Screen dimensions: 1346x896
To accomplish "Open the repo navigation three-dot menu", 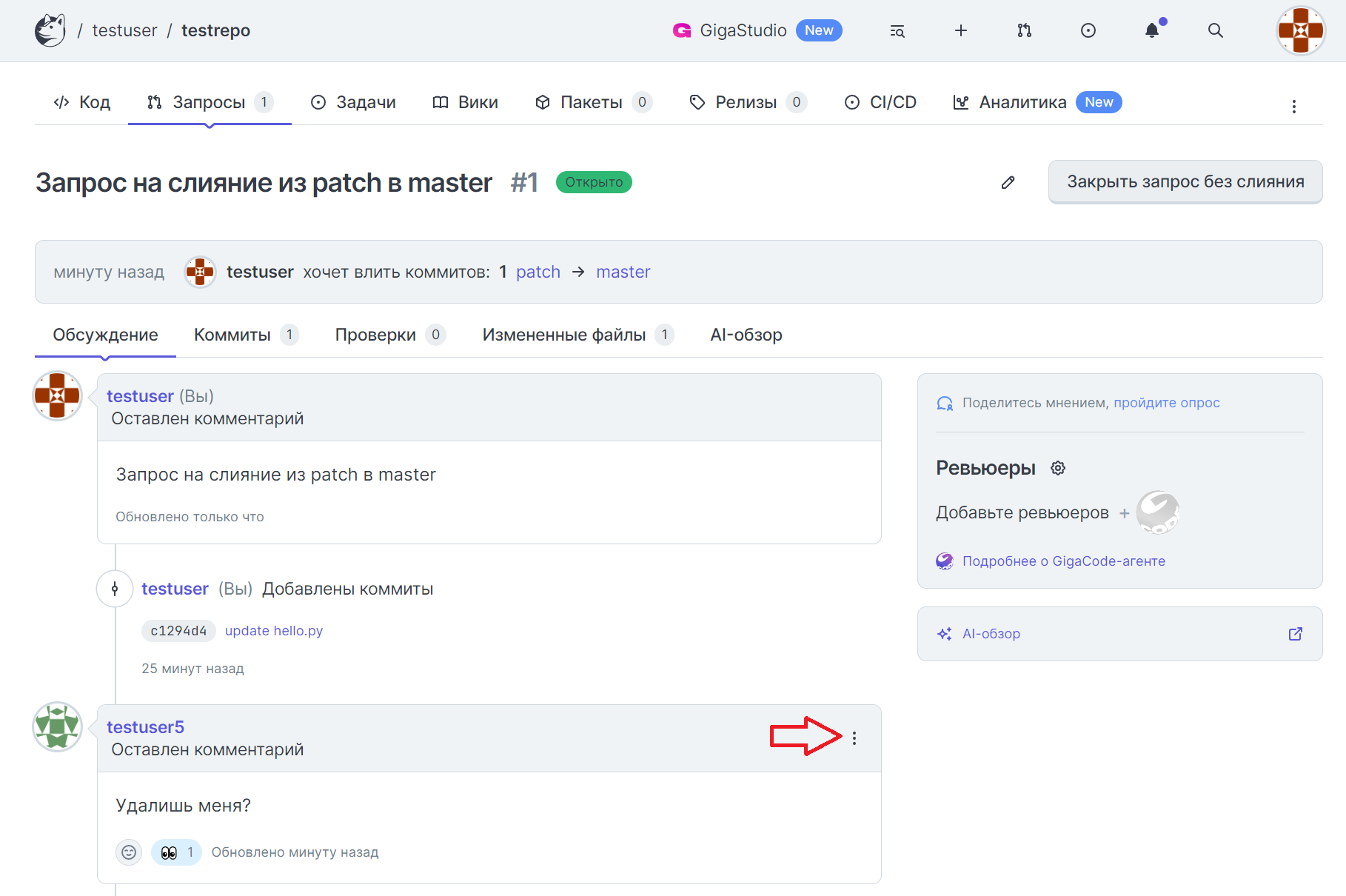I will 1294,107.
